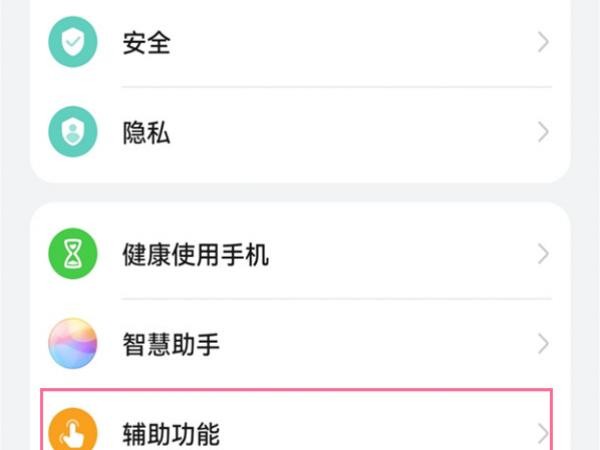Expand the 辅助功能 row chevron arrow

(543, 434)
